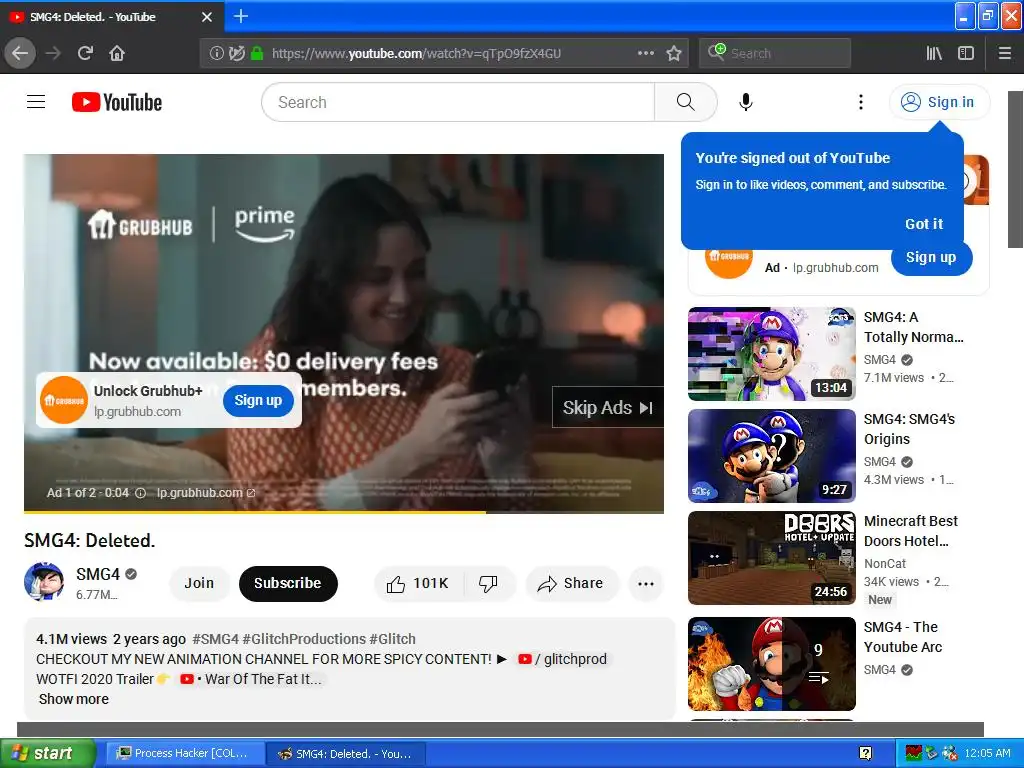The height and width of the screenshot is (768, 1024).
Task: Click the taskbar clock 12:05 AM
Action: click(x=987, y=753)
